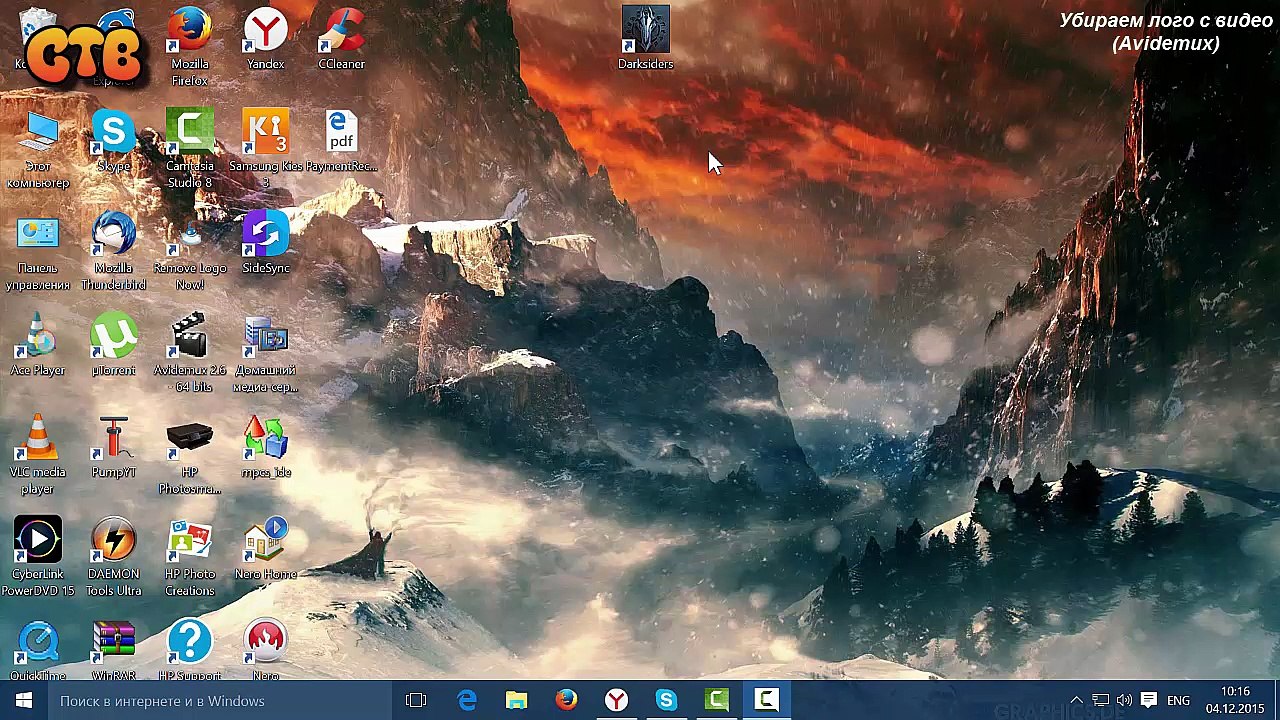Select the Yandex browser desktop shortcut
Image resolution: width=1280 pixels, height=720 pixels.
click(265, 40)
